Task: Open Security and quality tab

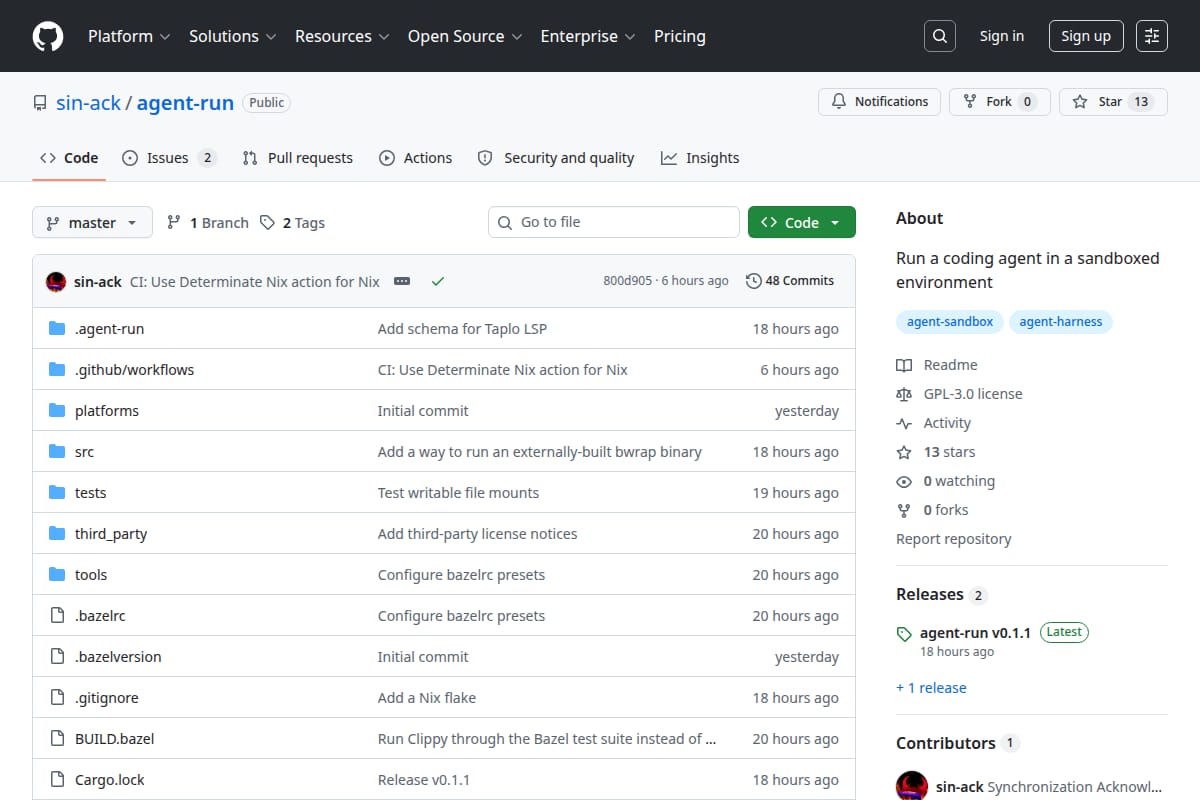Action: click(x=556, y=158)
